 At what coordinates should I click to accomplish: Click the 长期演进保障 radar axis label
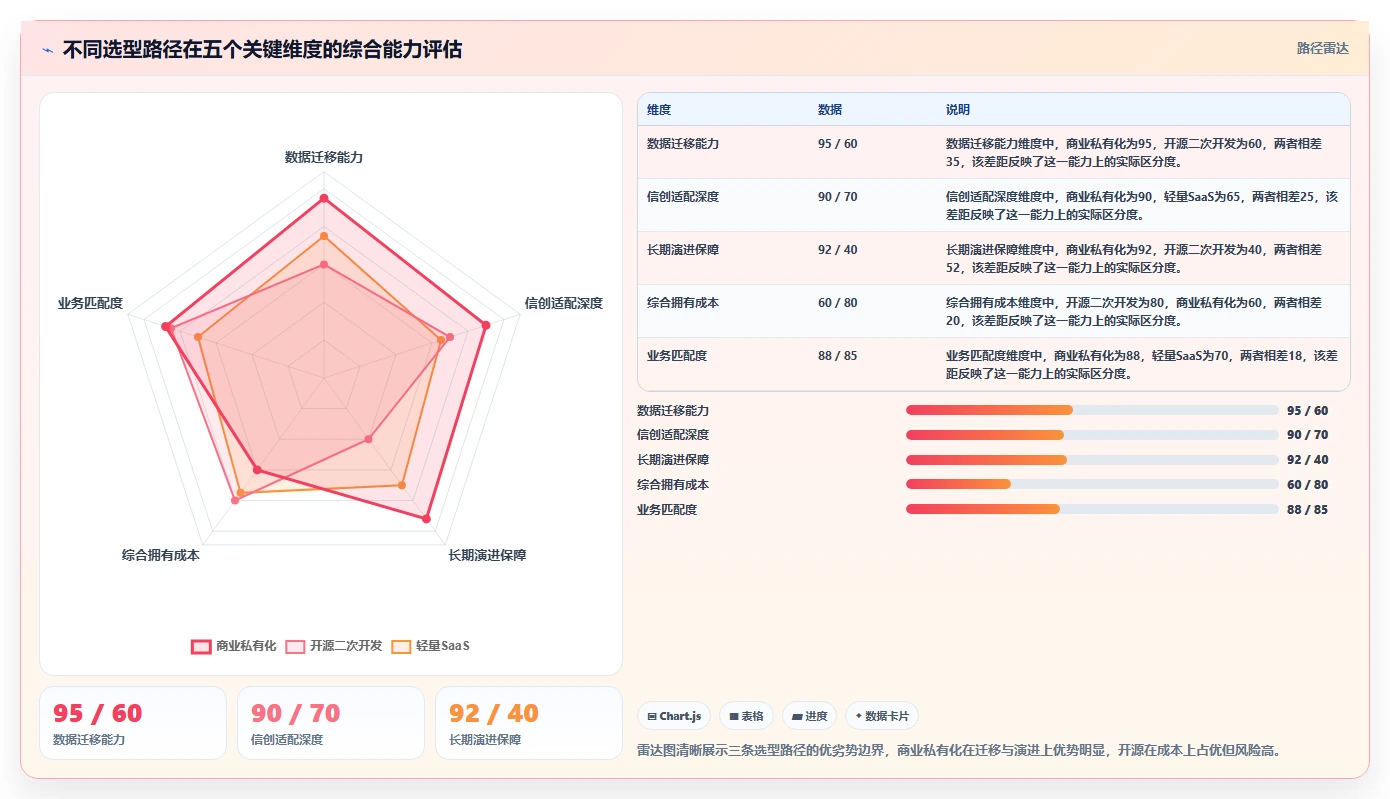click(x=487, y=555)
